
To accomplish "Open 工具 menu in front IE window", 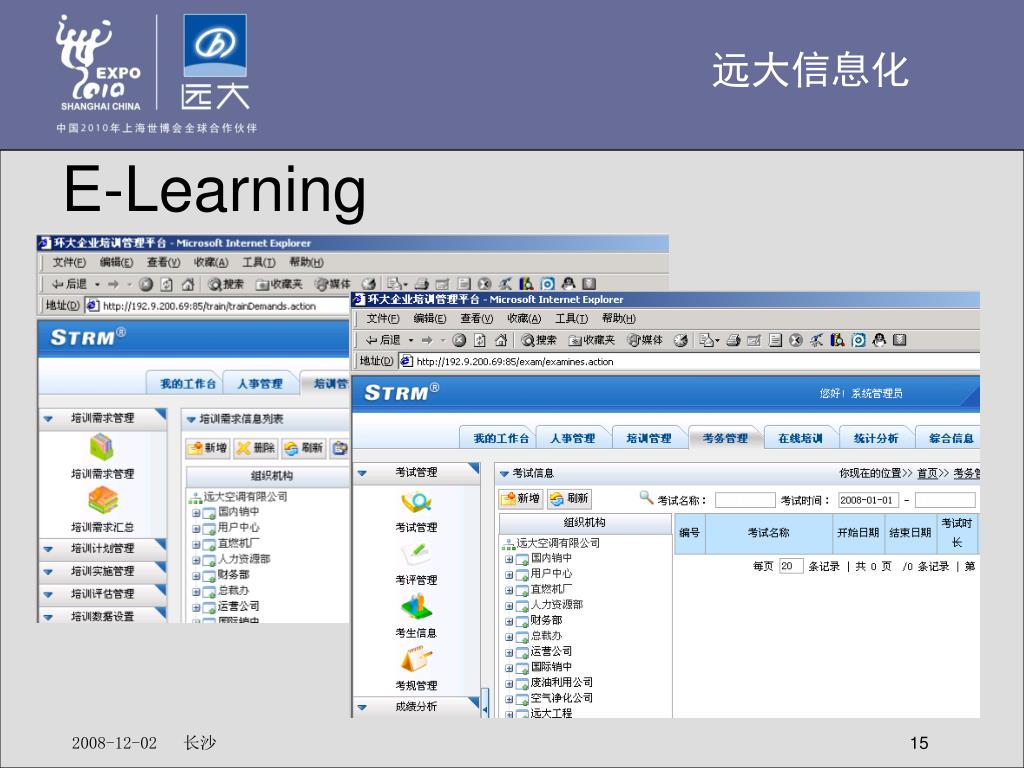I will click(x=571, y=319).
